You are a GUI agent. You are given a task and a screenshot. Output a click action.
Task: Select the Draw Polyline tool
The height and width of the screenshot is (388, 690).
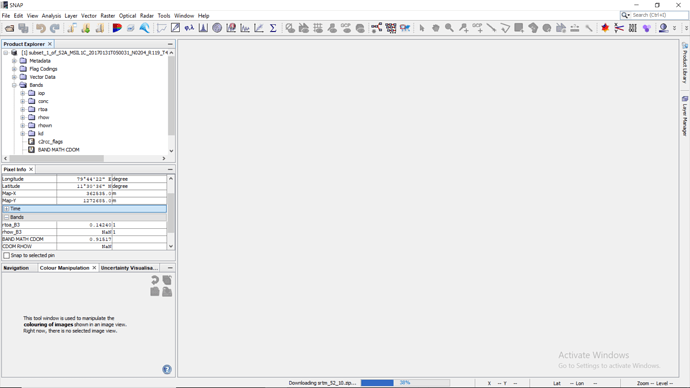pyautogui.click(x=505, y=28)
